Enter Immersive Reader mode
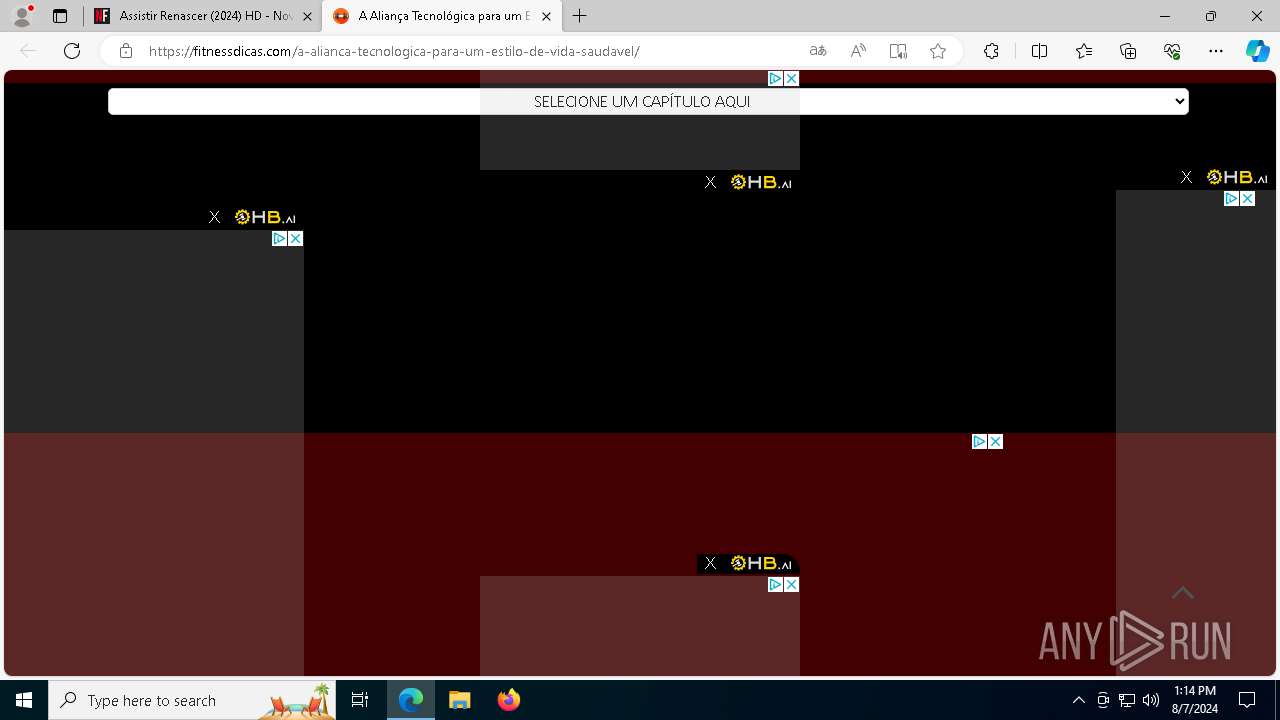Viewport: 1280px width, 720px height. point(898,51)
